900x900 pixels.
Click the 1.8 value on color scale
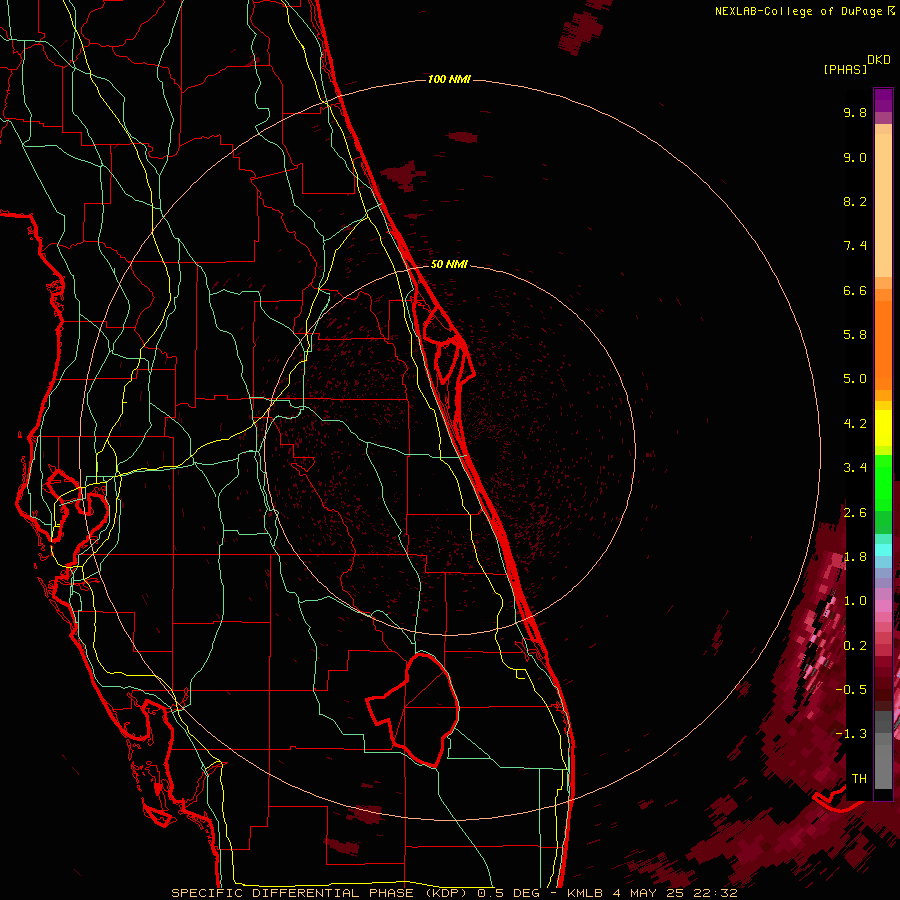[855, 557]
